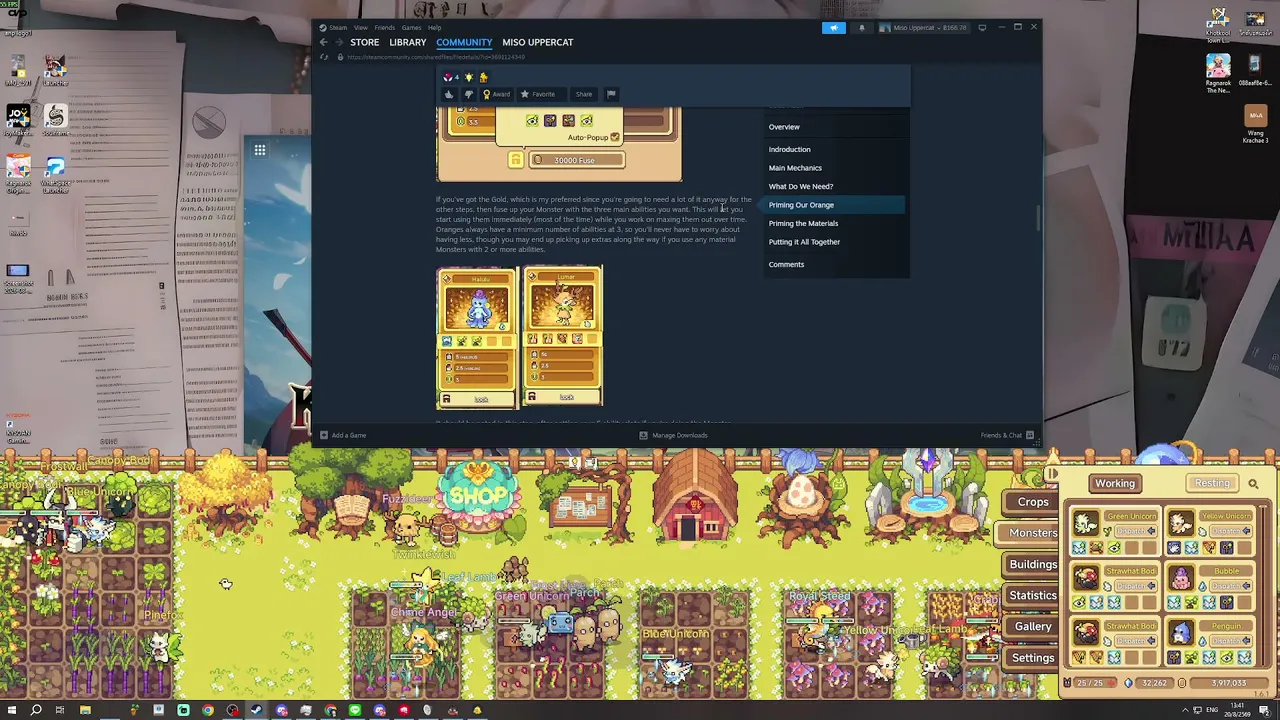Open the Games menu in Steam
The height and width of the screenshot is (720, 1280).
[x=411, y=27]
